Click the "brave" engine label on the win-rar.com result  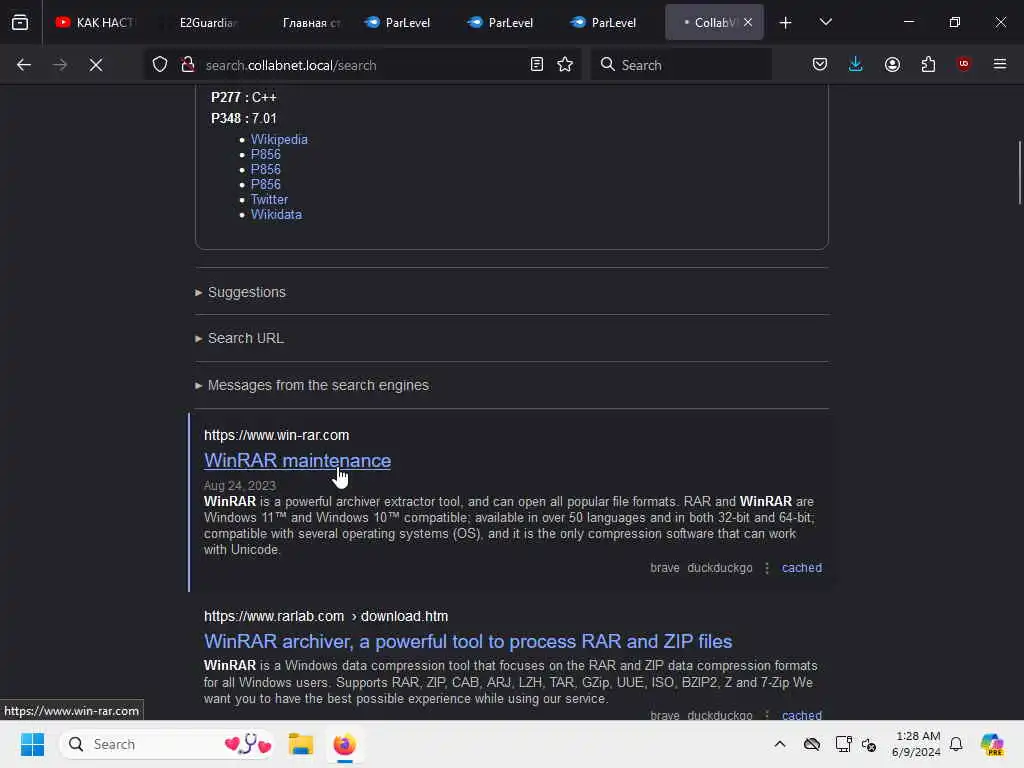point(665,568)
